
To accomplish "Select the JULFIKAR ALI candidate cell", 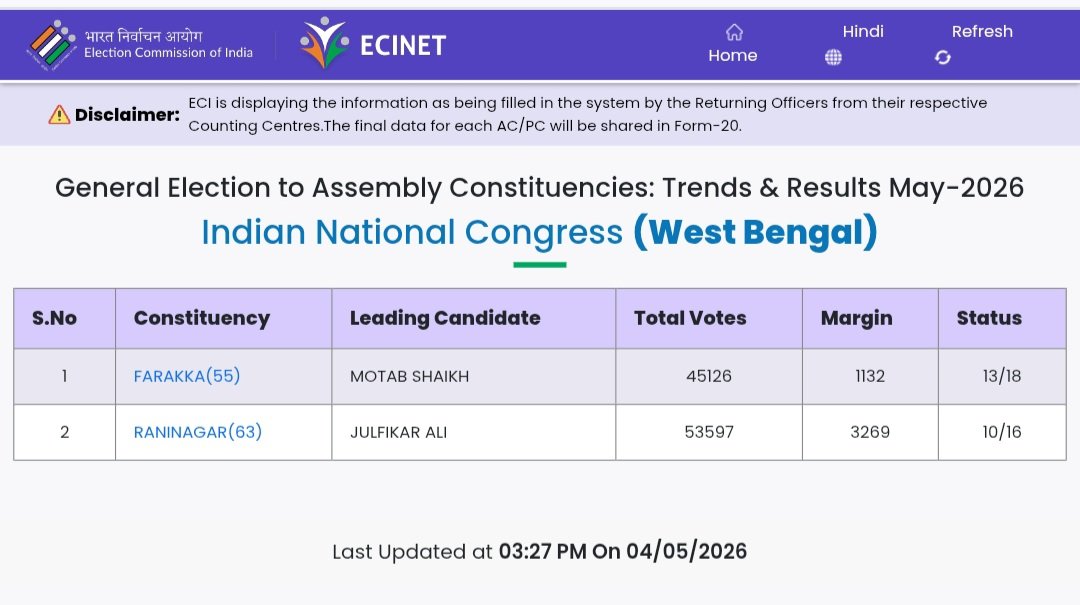I will [x=474, y=432].
